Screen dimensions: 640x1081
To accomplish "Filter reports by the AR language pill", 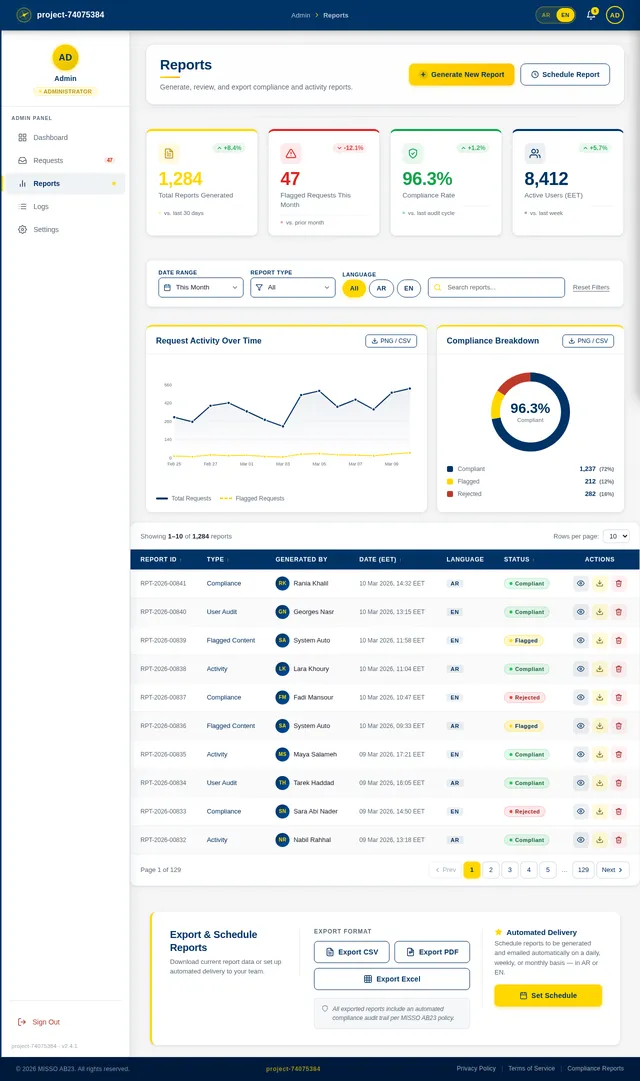I will tap(381, 288).
